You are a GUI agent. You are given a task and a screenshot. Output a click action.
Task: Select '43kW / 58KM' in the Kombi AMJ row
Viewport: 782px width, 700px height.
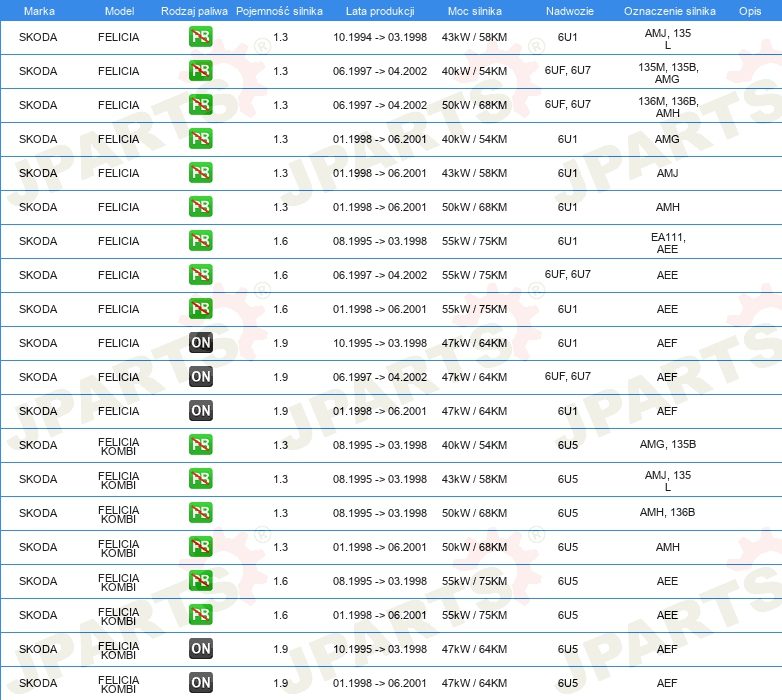tap(474, 479)
